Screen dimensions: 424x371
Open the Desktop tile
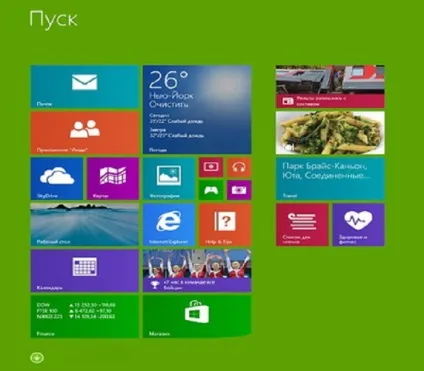(x=85, y=225)
